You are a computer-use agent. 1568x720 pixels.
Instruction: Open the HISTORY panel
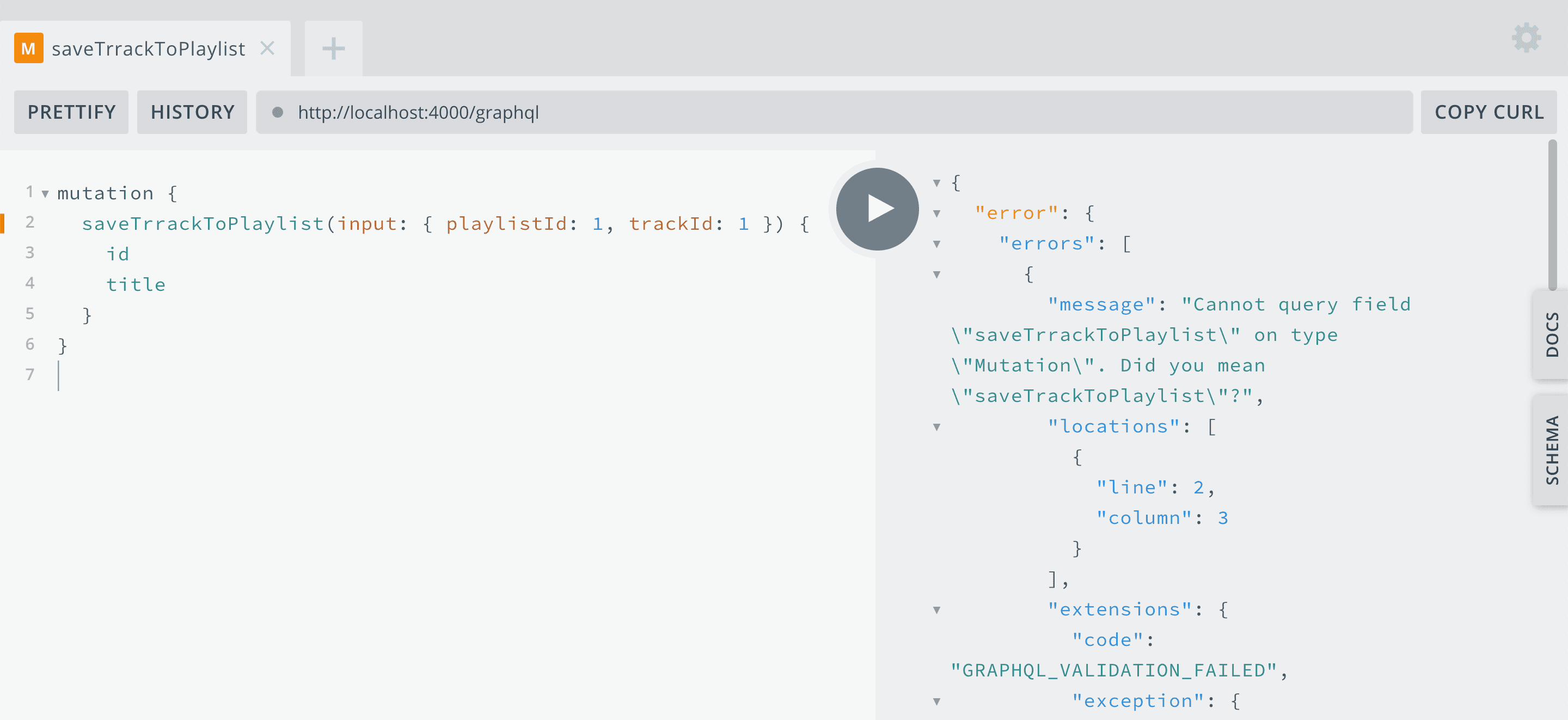coord(192,112)
